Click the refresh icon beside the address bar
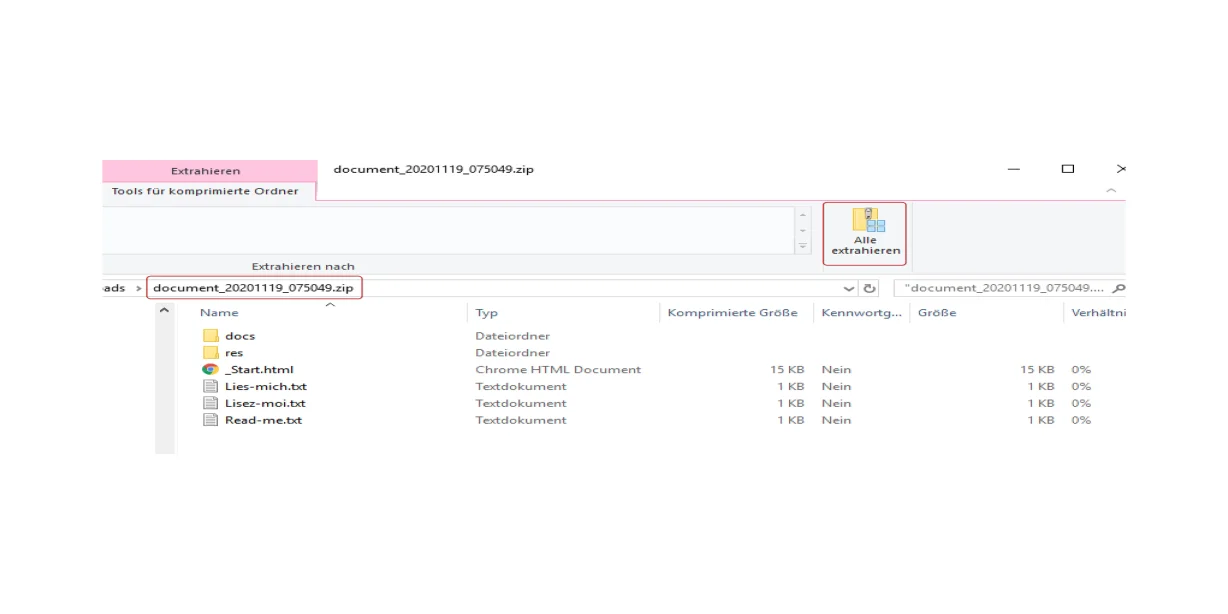The image size is (1228, 614). pyautogui.click(x=869, y=287)
